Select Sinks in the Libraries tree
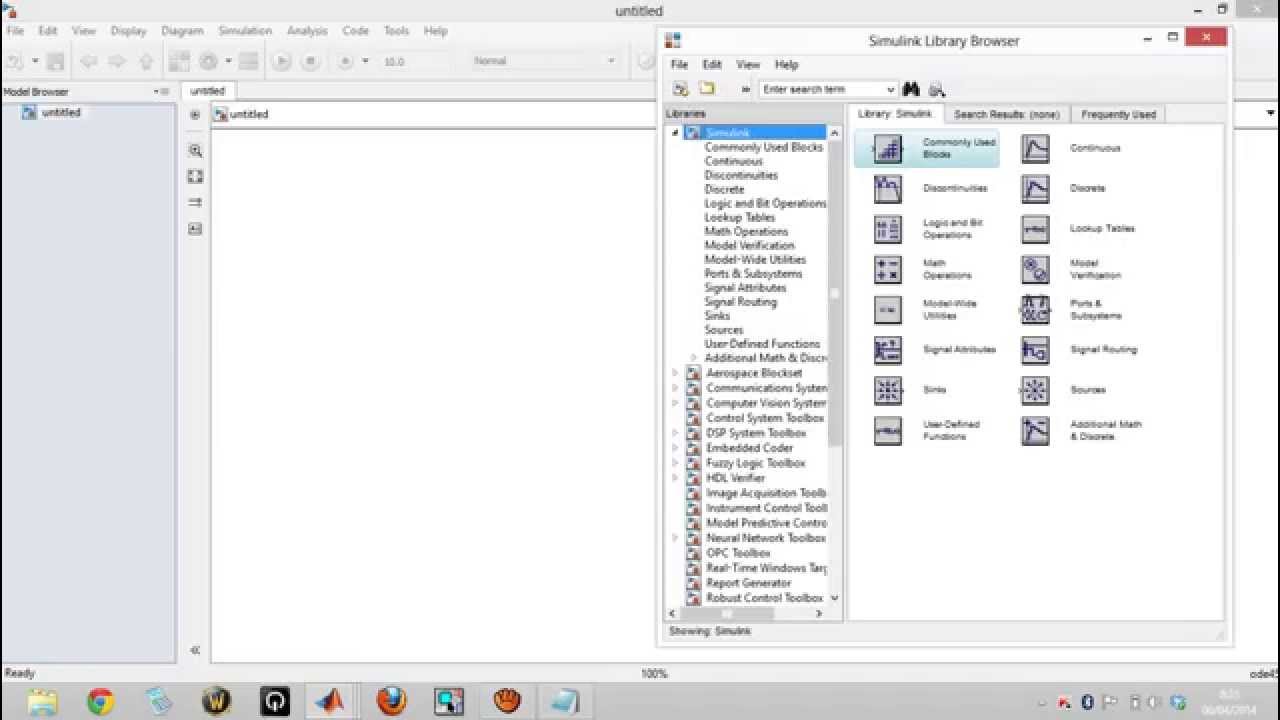 717,316
